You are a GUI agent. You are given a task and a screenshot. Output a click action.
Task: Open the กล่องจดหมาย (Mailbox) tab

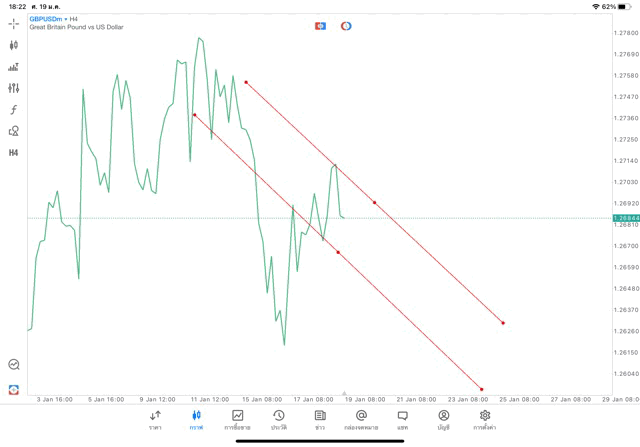click(361, 419)
